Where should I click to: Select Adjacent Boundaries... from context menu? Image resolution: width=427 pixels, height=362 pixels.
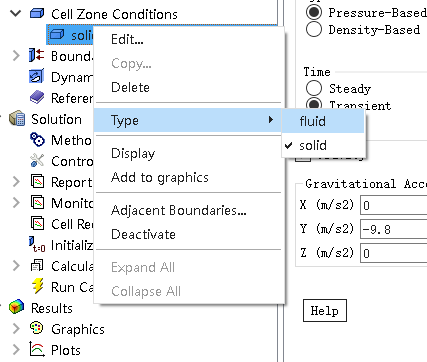point(179,210)
